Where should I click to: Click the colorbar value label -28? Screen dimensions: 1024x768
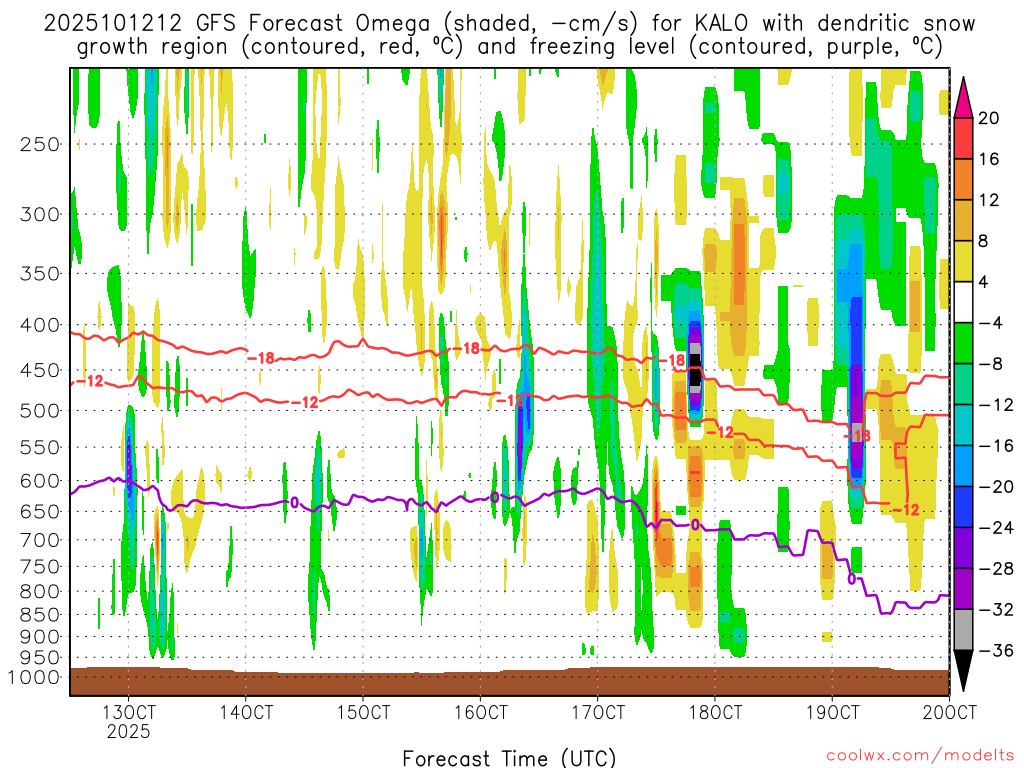[x=996, y=569]
